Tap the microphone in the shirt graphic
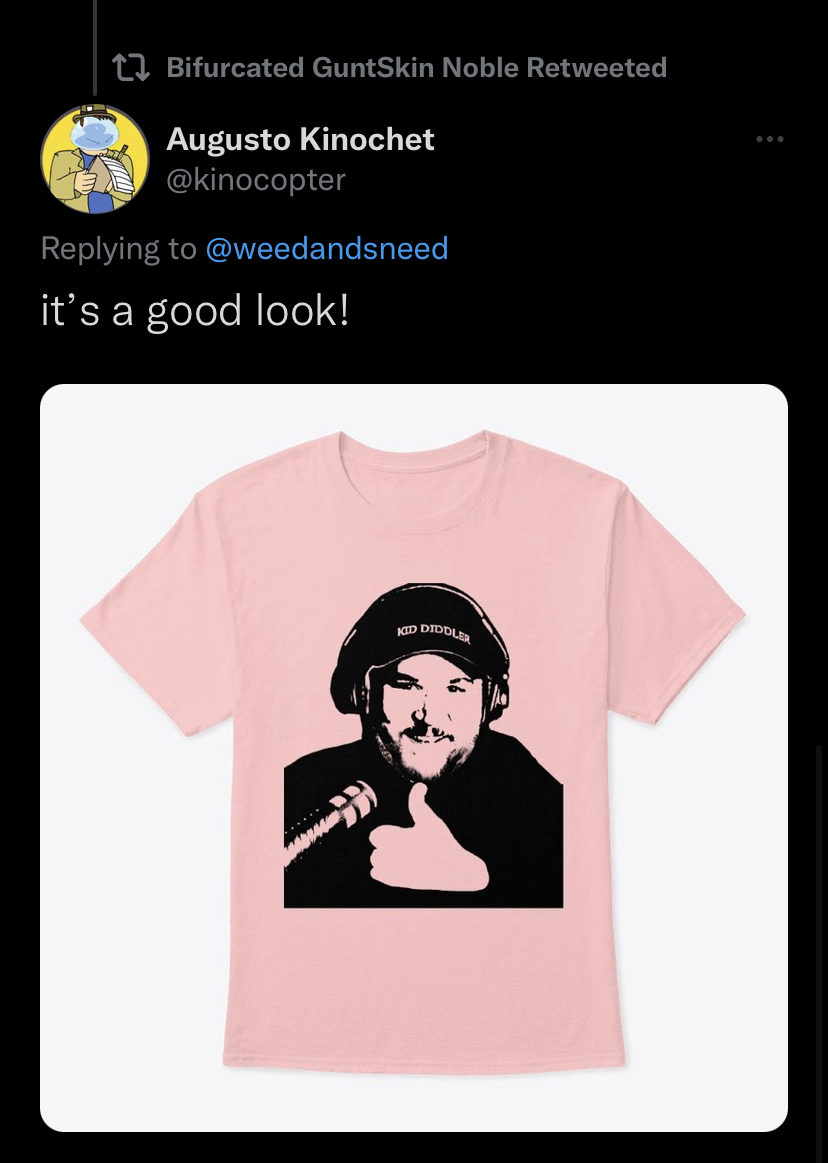 tap(329, 820)
